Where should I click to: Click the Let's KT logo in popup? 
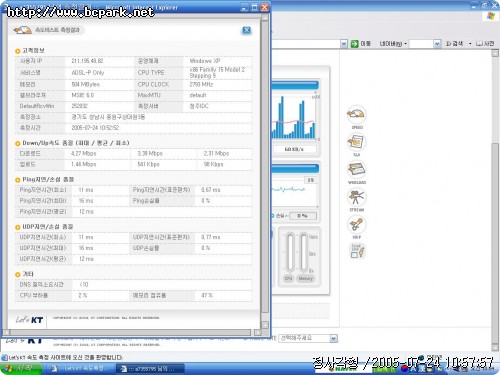[x=30, y=320]
